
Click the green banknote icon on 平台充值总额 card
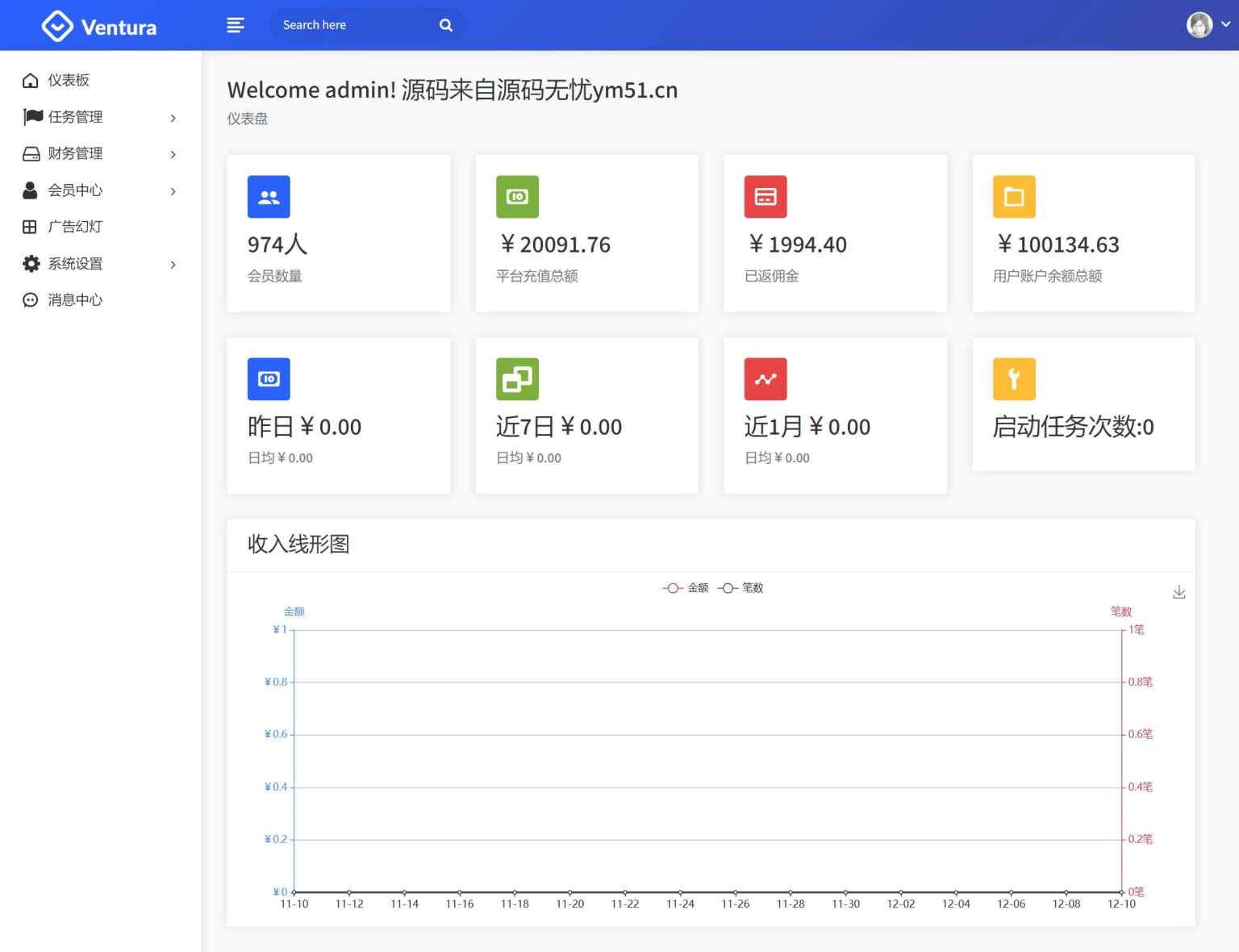tap(517, 196)
